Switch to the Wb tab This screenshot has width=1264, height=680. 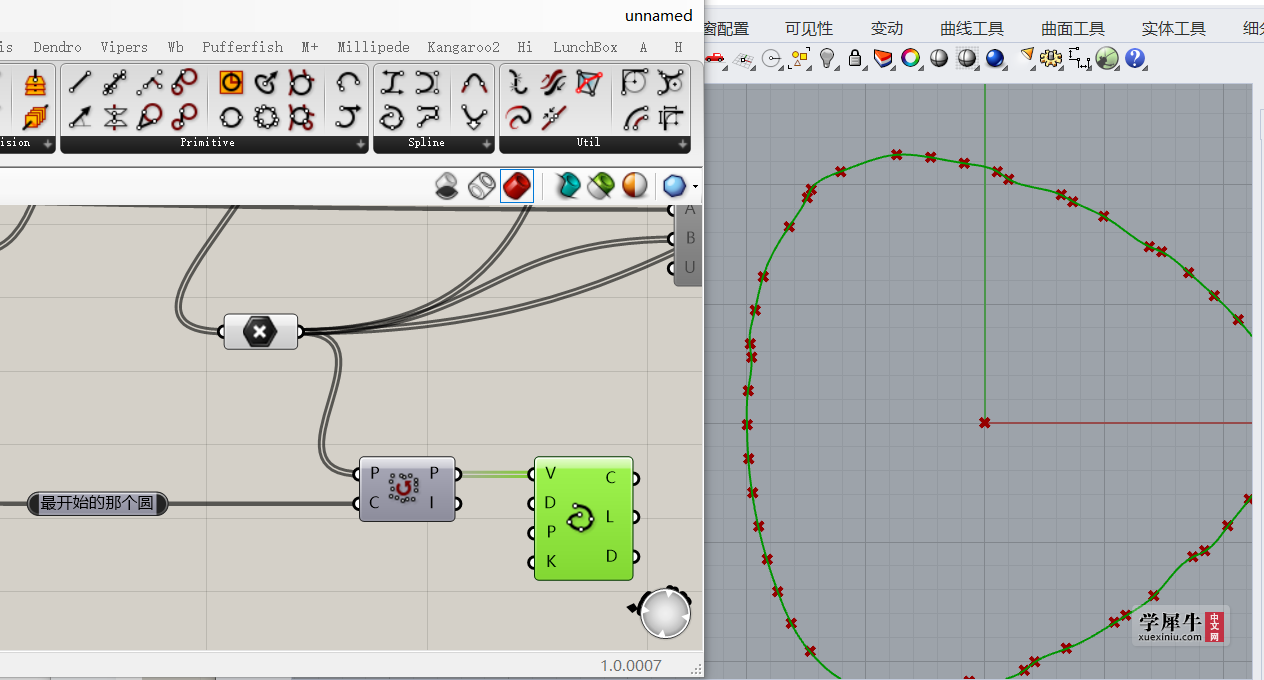[175, 47]
